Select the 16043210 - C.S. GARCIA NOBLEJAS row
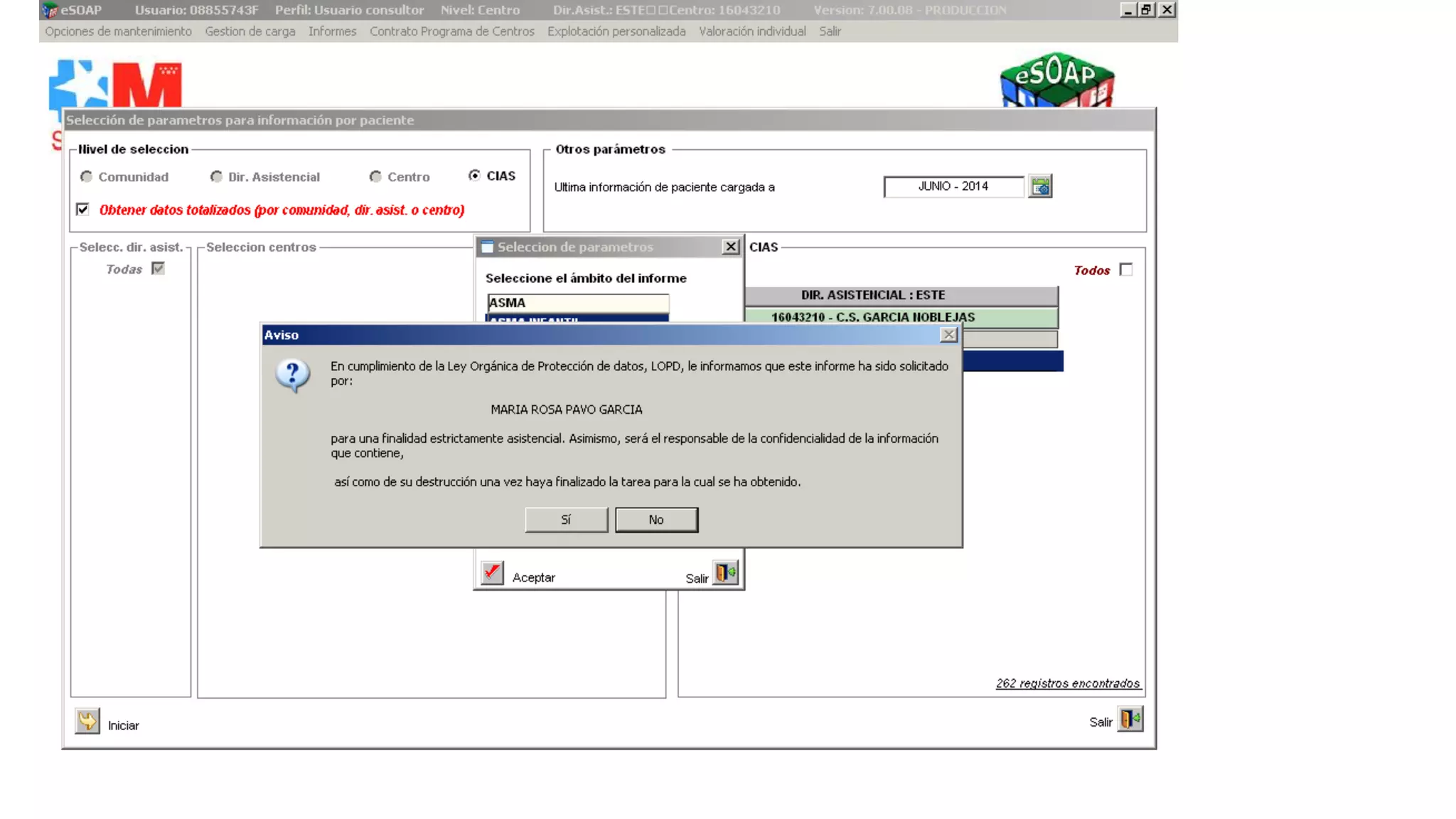Image resolution: width=1456 pixels, height=819 pixels. click(x=872, y=317)
